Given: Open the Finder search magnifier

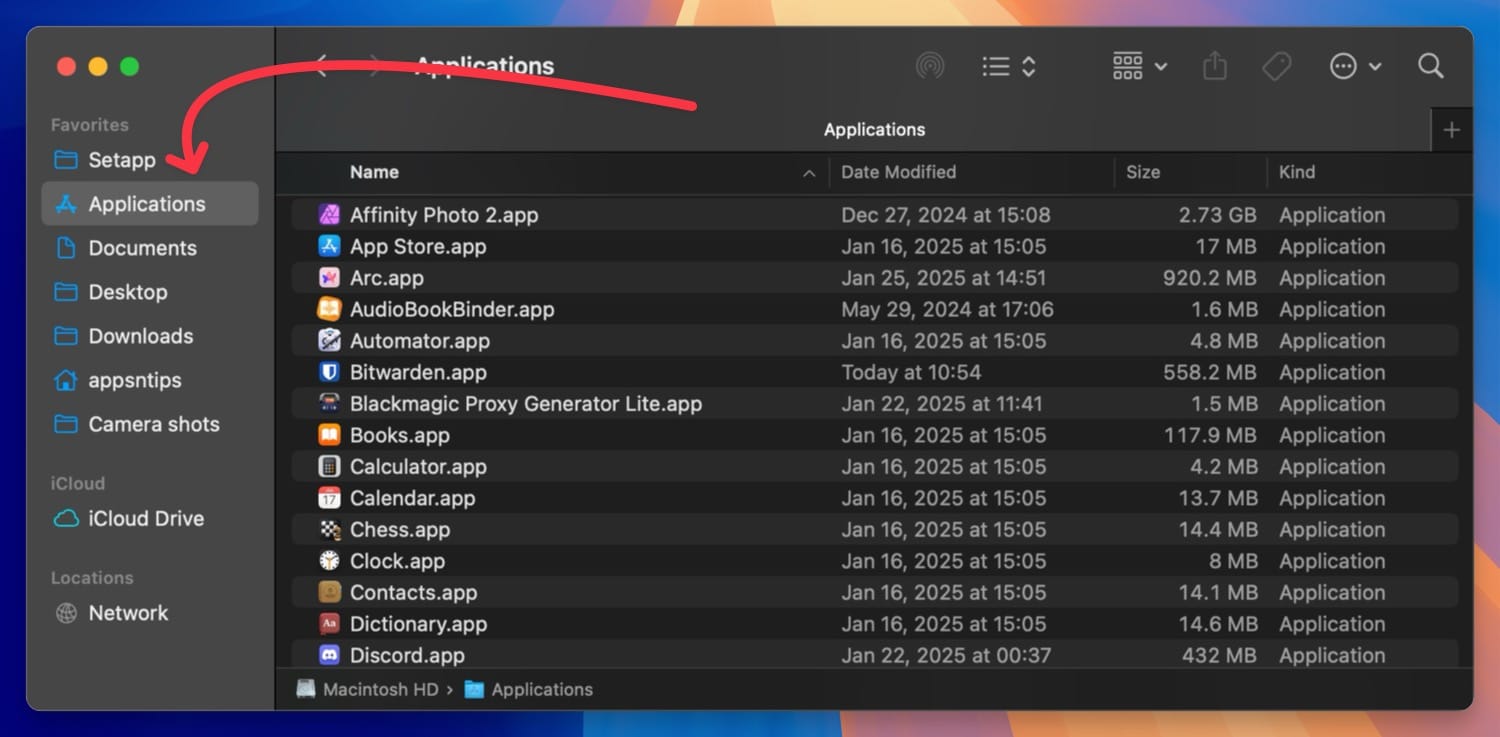Looking at the screenshot, I should point(1430,67).
